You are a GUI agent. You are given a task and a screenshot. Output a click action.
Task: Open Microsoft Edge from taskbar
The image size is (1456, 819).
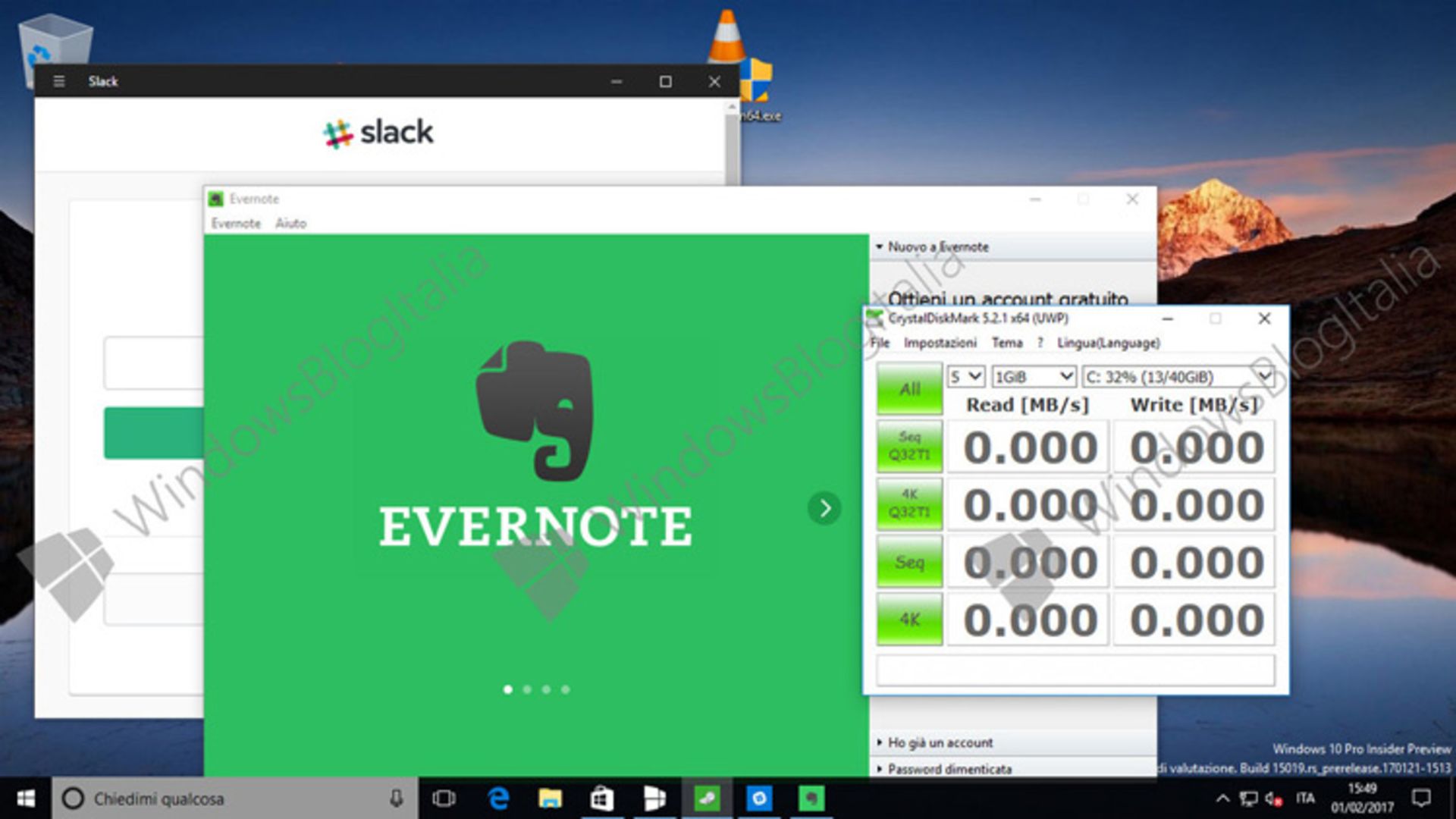[498, 798]
